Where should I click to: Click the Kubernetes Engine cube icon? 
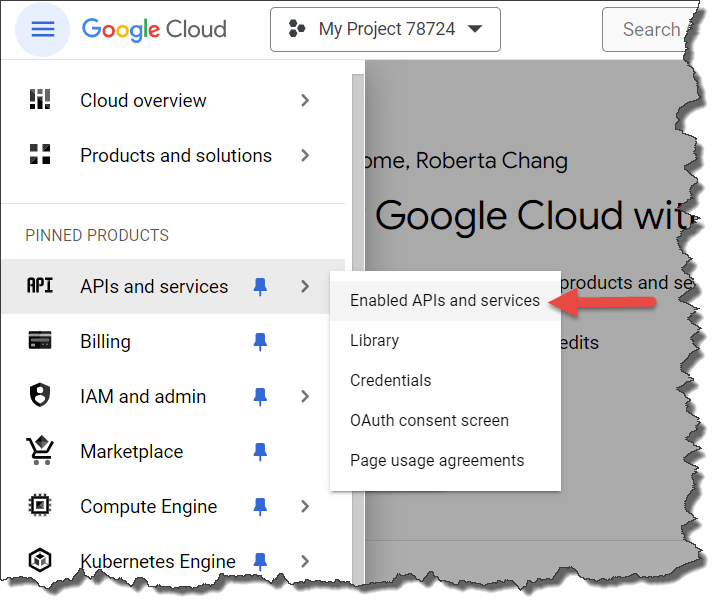pos(40,560)
